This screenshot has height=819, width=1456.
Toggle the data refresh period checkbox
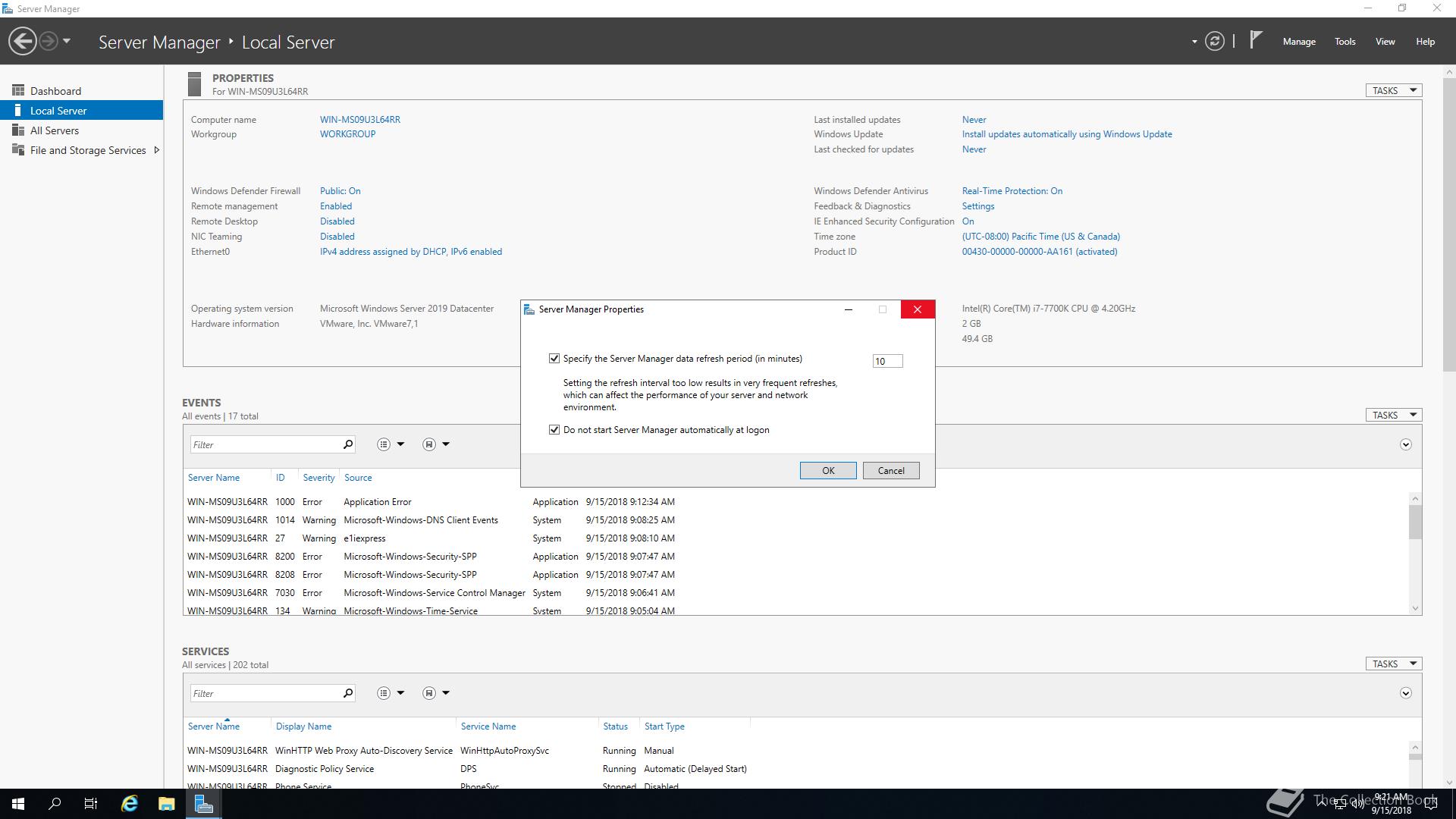pyautogui.click(x=554, y=359)
